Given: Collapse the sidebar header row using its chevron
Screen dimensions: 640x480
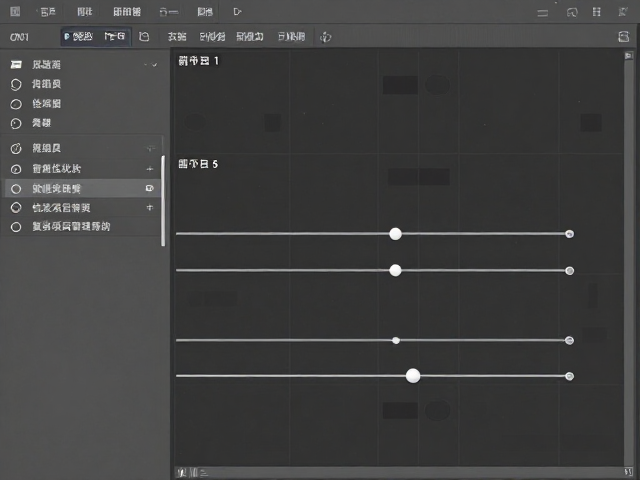Looking at the screenshot, I should pos(154,65).
